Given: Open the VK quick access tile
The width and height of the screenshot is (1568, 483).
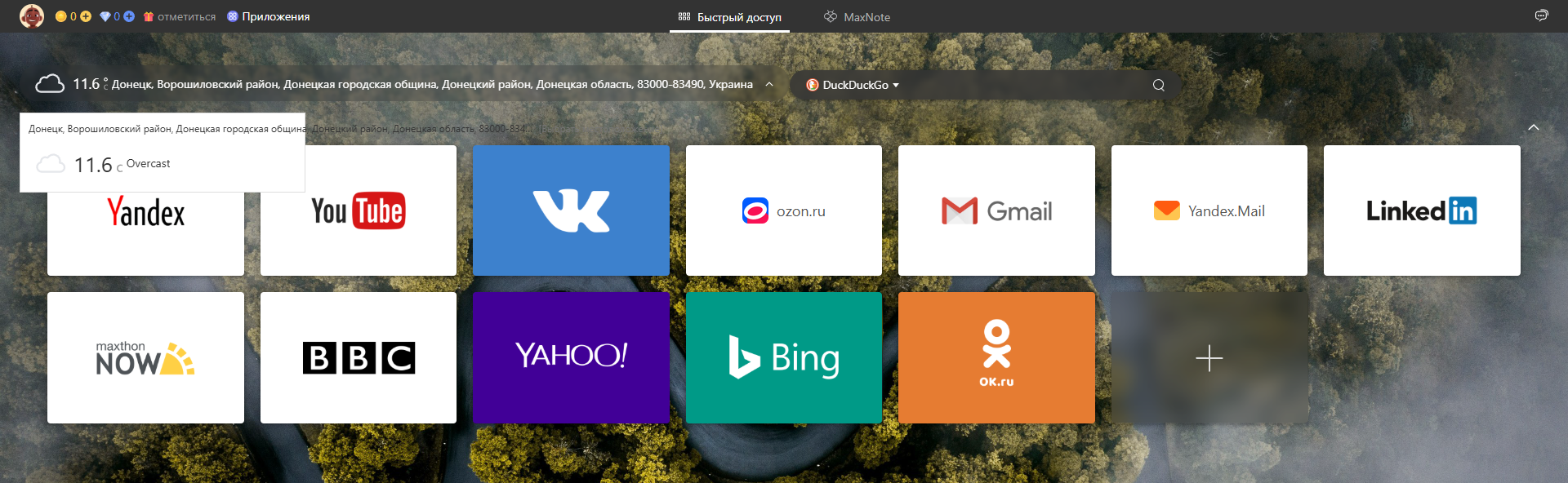Looking at the screenshot, I should [x=571, y=210].
